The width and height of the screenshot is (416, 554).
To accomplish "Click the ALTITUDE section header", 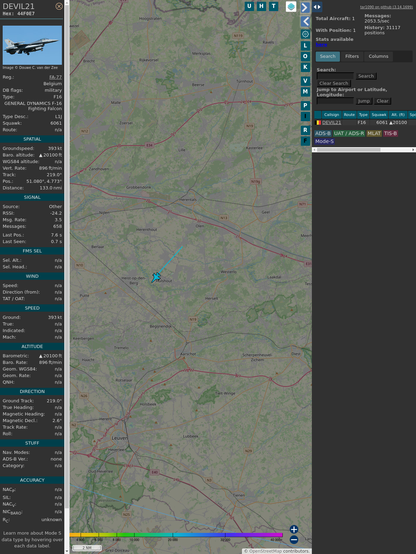I will click(32, 347).
